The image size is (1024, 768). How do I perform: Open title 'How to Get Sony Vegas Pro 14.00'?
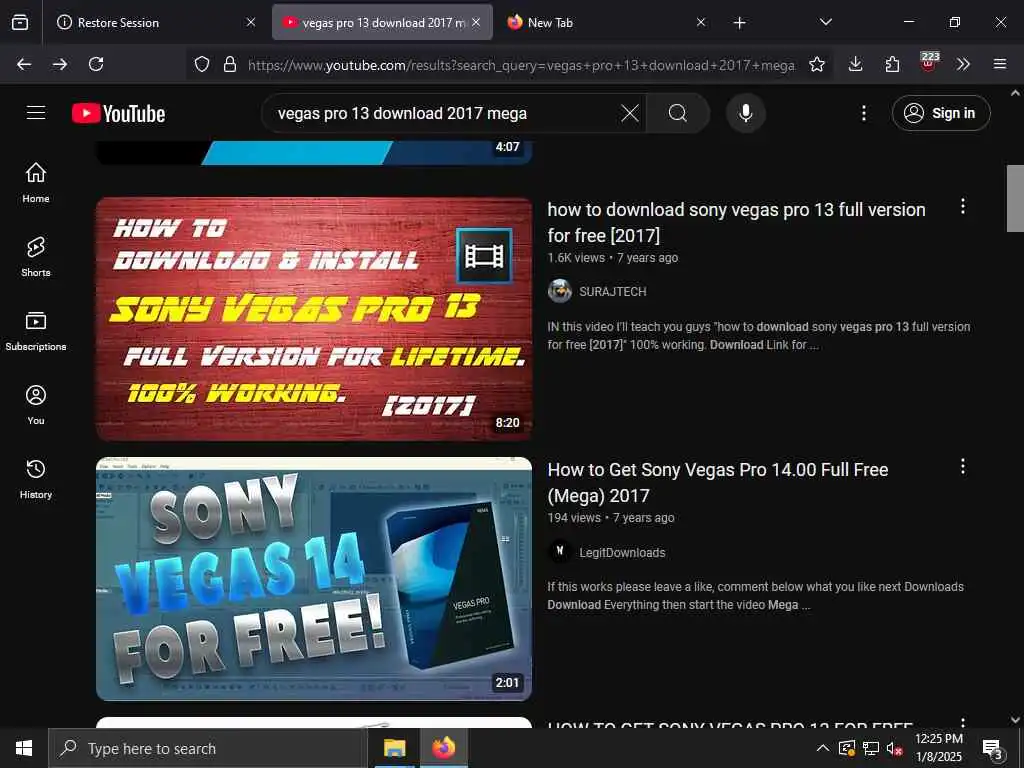(718, 482)
